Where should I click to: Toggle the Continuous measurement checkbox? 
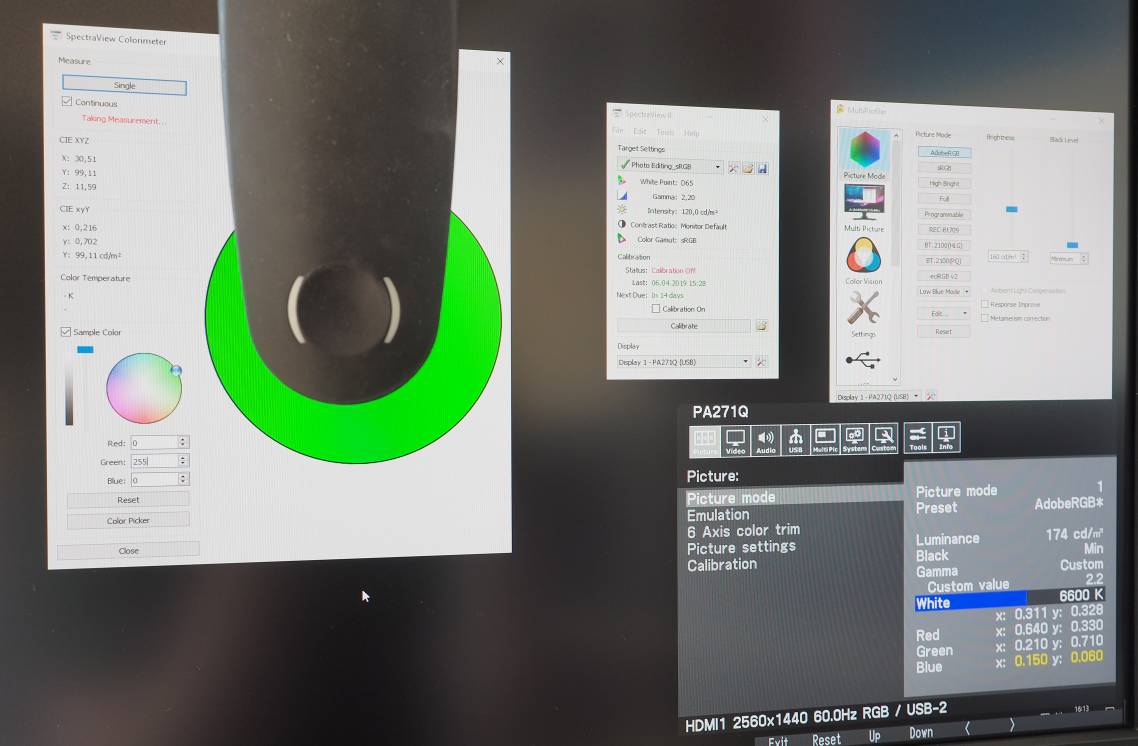click(x=67, y=102)
